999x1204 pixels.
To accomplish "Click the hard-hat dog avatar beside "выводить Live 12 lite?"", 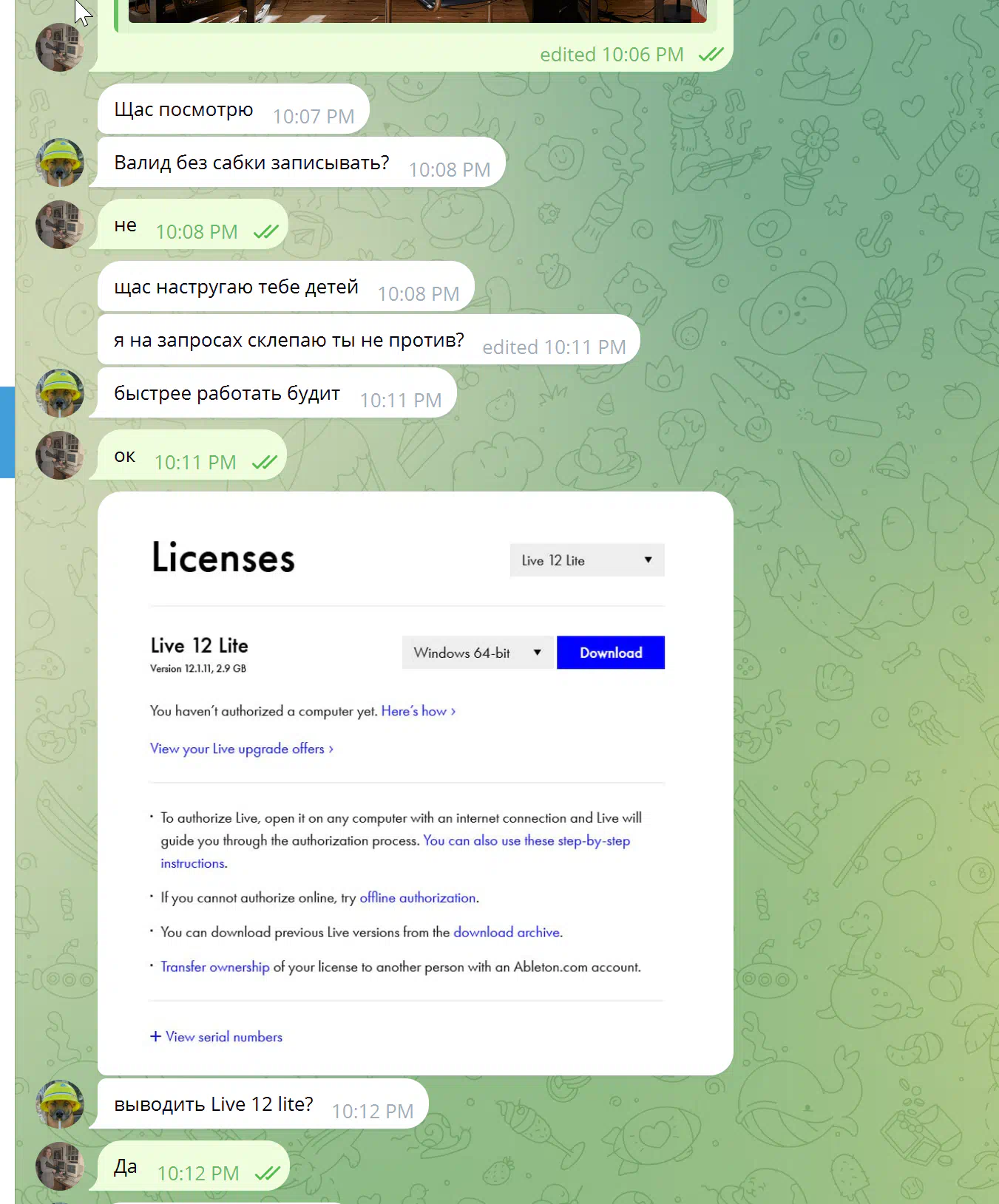I will (60, 1103).
